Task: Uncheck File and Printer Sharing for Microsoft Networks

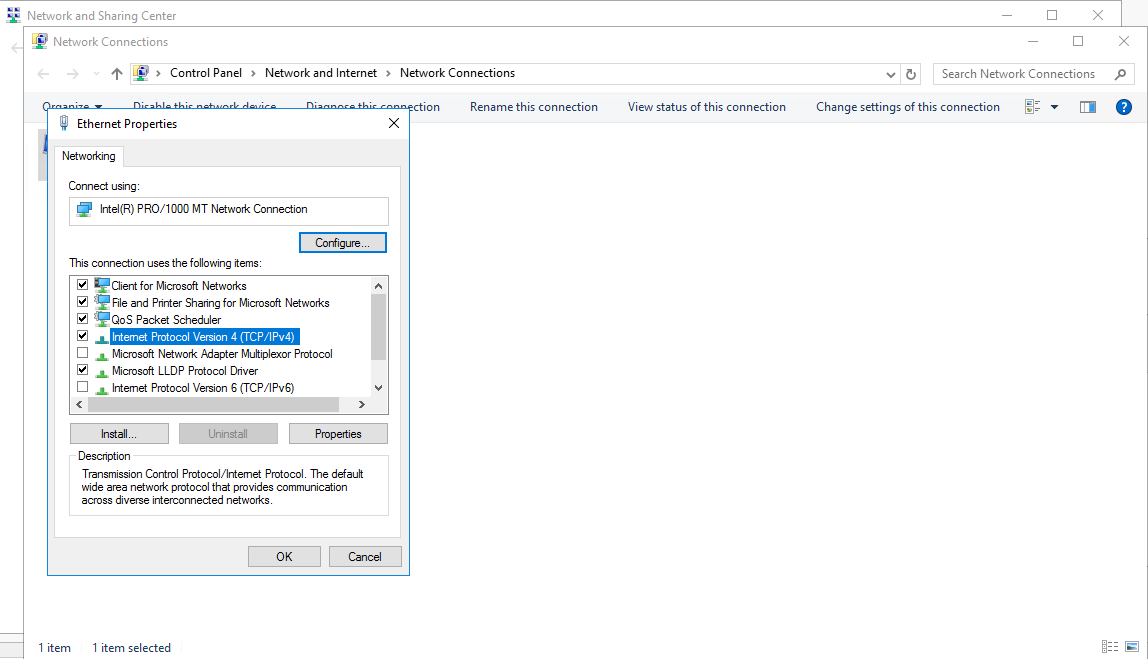Action: (83, 302)
